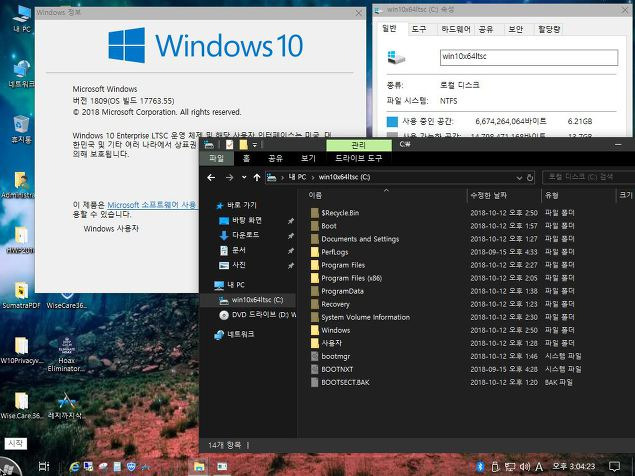
Task: Click the 관리 contextual tab
Action: coord(359,145)
